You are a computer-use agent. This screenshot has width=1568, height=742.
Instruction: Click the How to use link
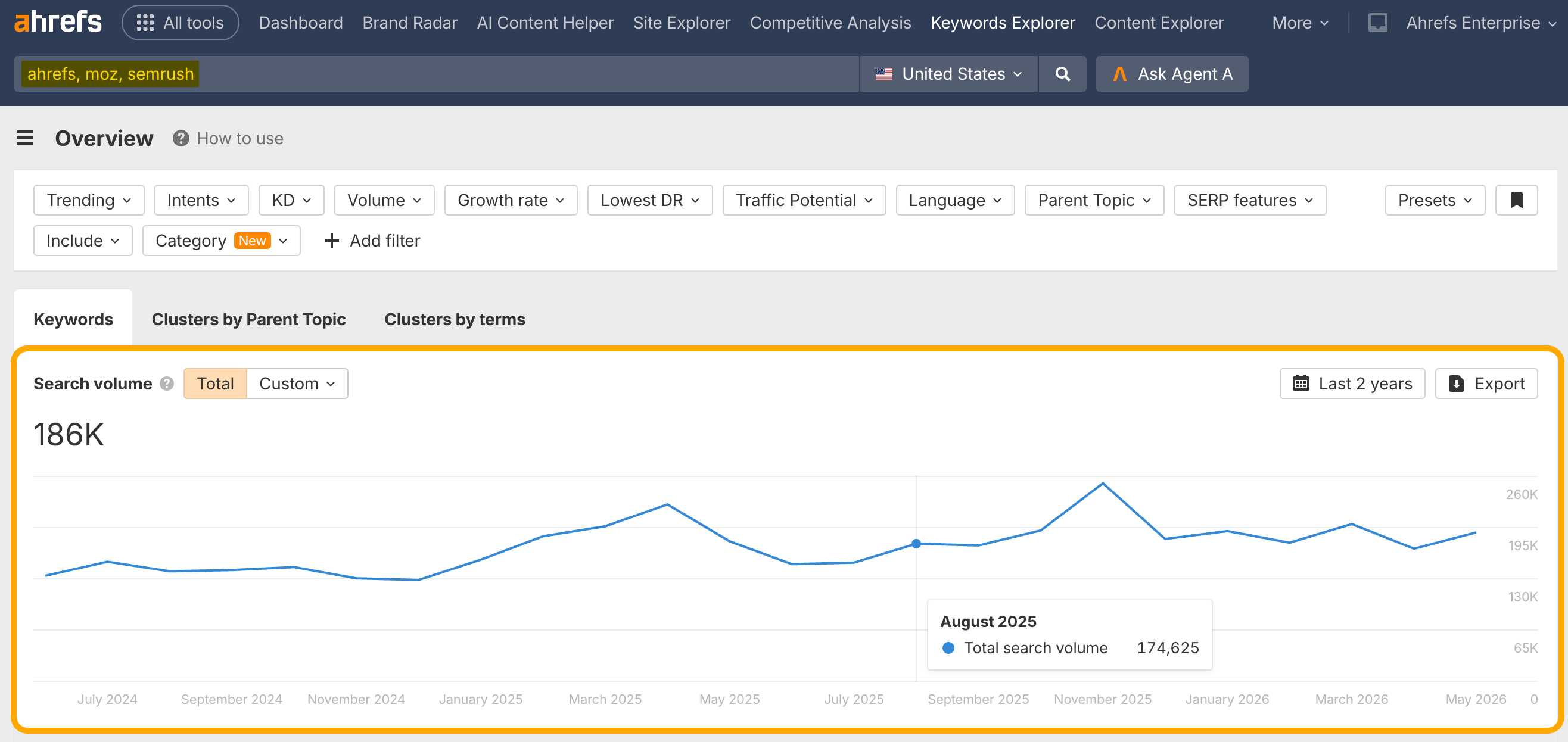point(240,138)
